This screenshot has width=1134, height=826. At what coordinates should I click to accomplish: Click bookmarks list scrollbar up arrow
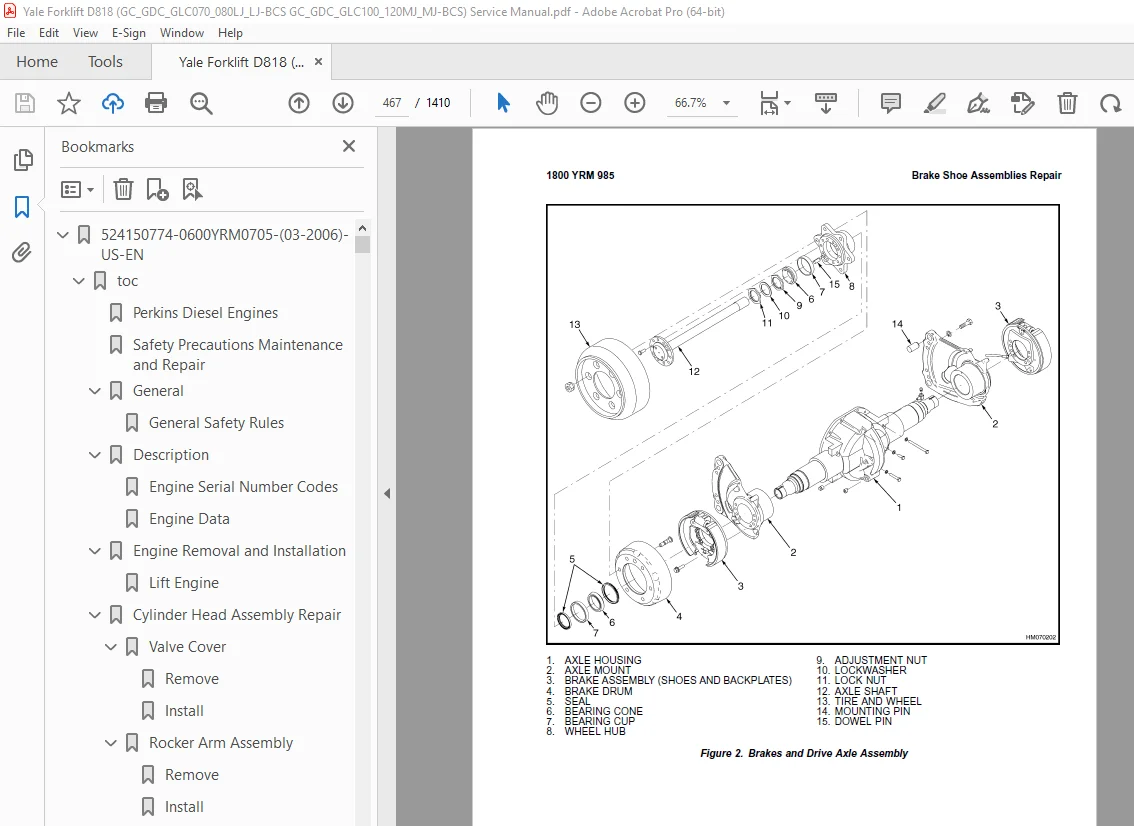(x=362, y=228)
